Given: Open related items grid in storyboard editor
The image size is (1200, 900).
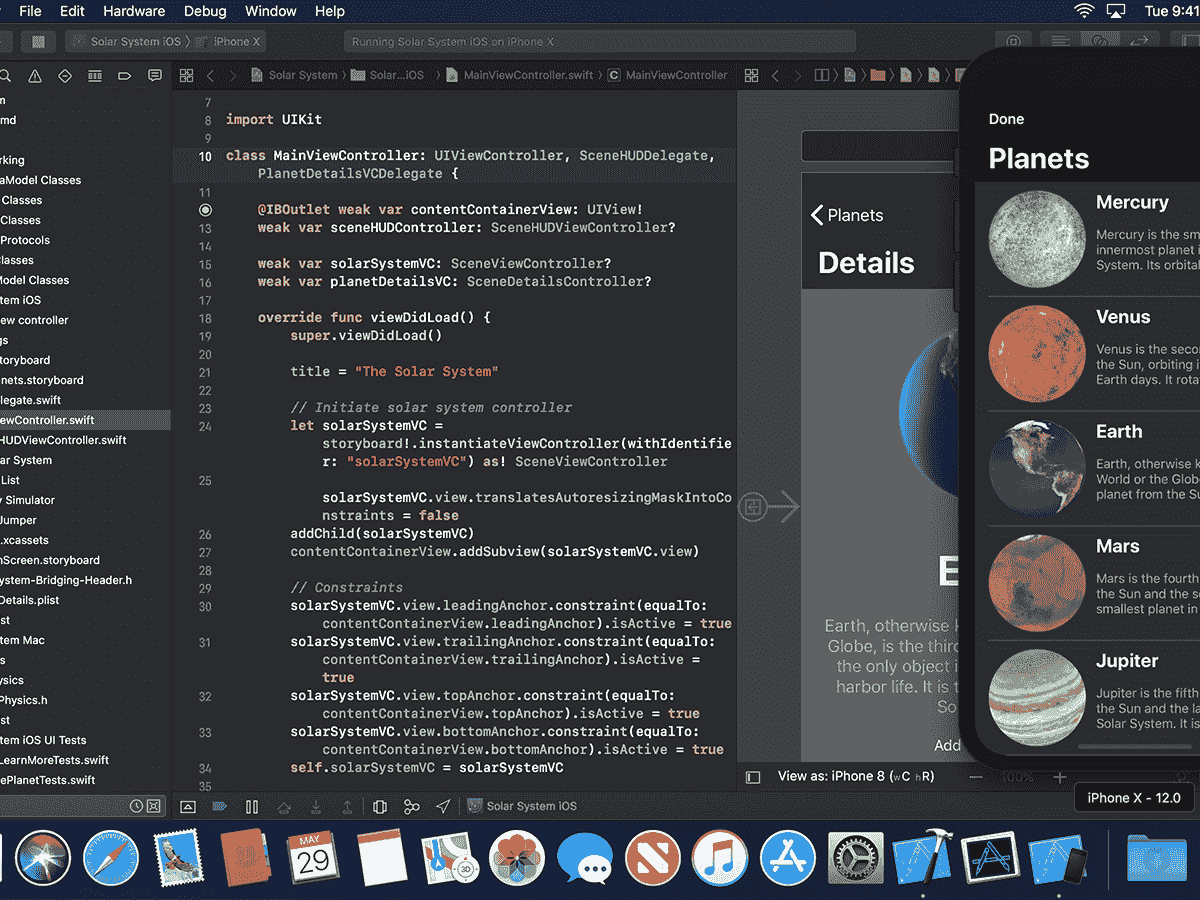Looking at the screenshot, I should (752, 75).
